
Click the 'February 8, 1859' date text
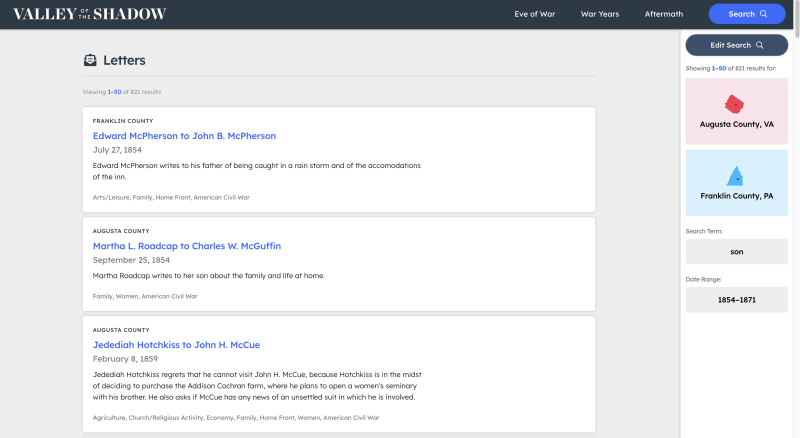click(125, 359)
